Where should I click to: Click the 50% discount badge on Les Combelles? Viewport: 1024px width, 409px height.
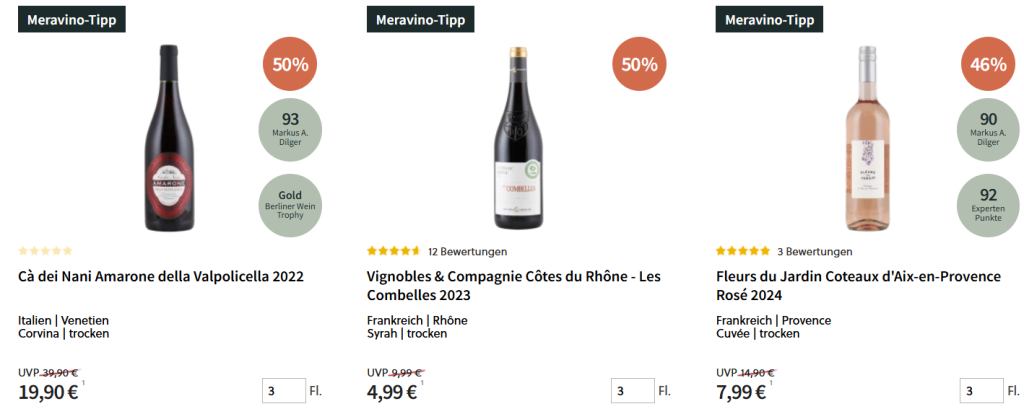click(x=639, y=64)
